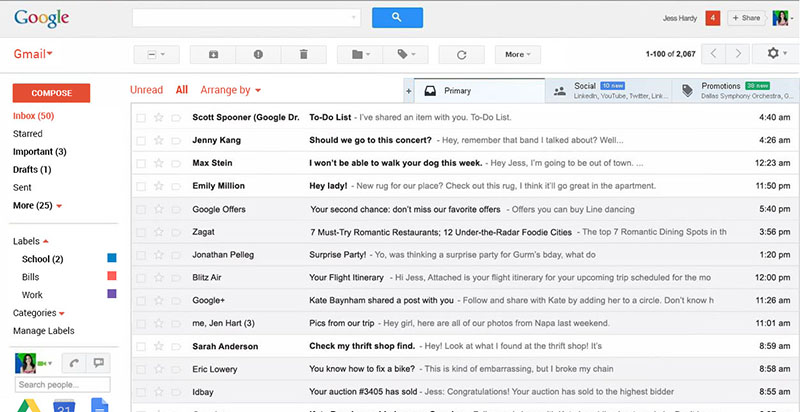Open the red notifications badge showing 4
This screenshot has height=412, width=800.
(x=713, y=18)
